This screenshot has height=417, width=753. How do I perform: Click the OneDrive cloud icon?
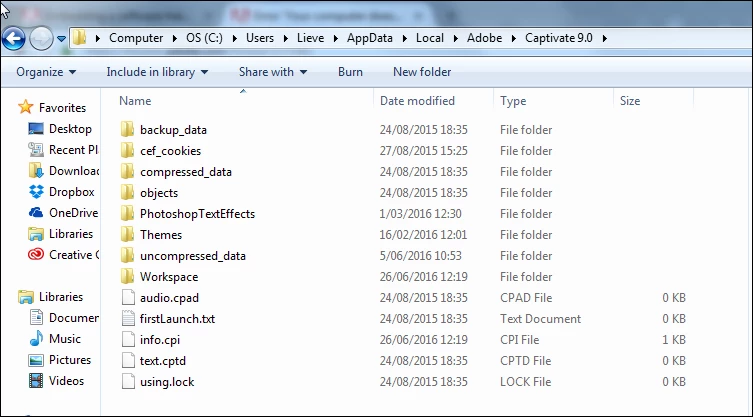[x=36, y=212]
